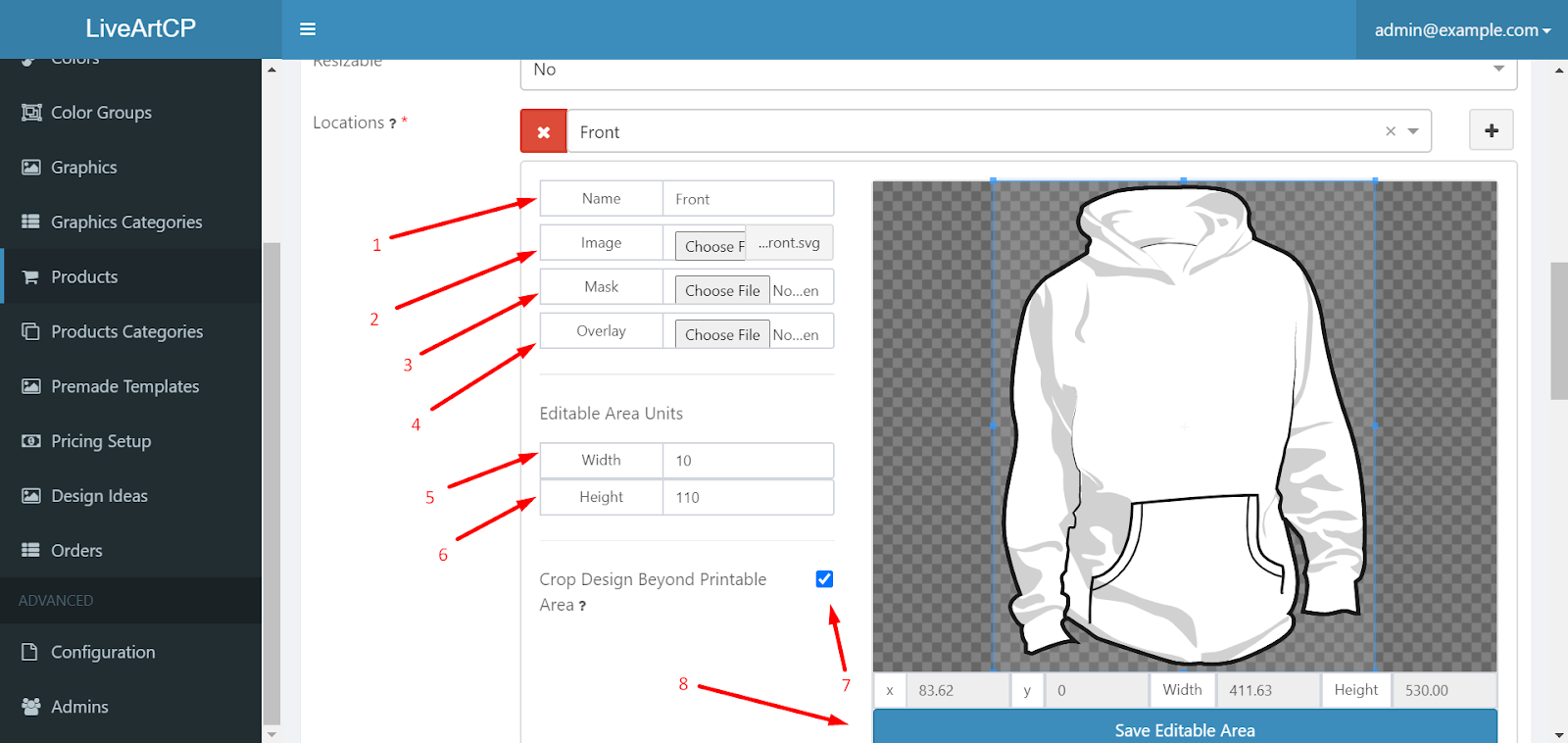
Task: Open the Resizable dropdown showing No
Action: tap(1018, 71)
